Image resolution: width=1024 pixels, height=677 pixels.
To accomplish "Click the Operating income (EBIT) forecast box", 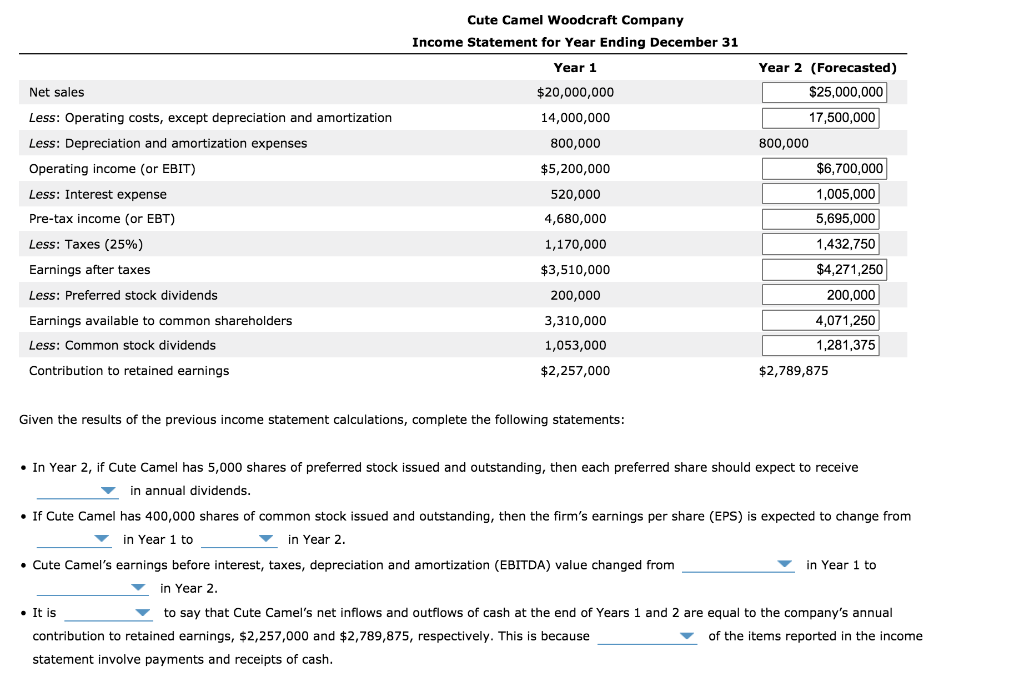I will (x=824, y=168).
